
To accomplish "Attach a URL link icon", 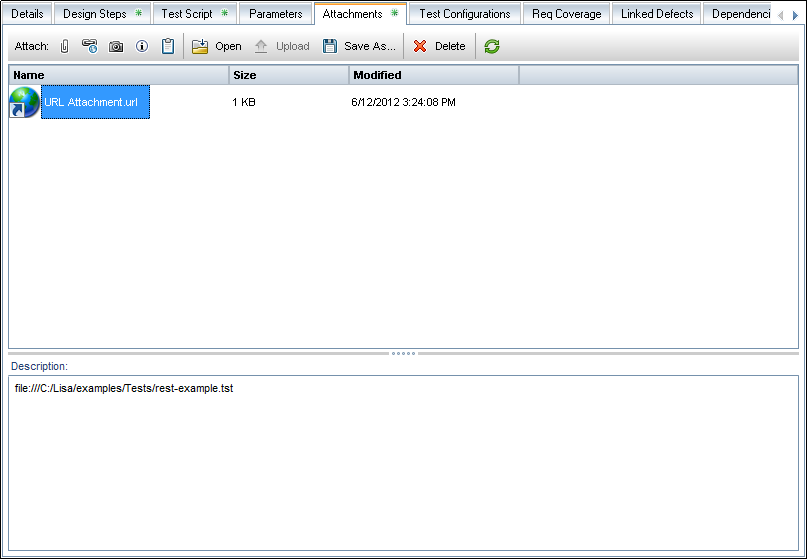I will tap(90, 46).
